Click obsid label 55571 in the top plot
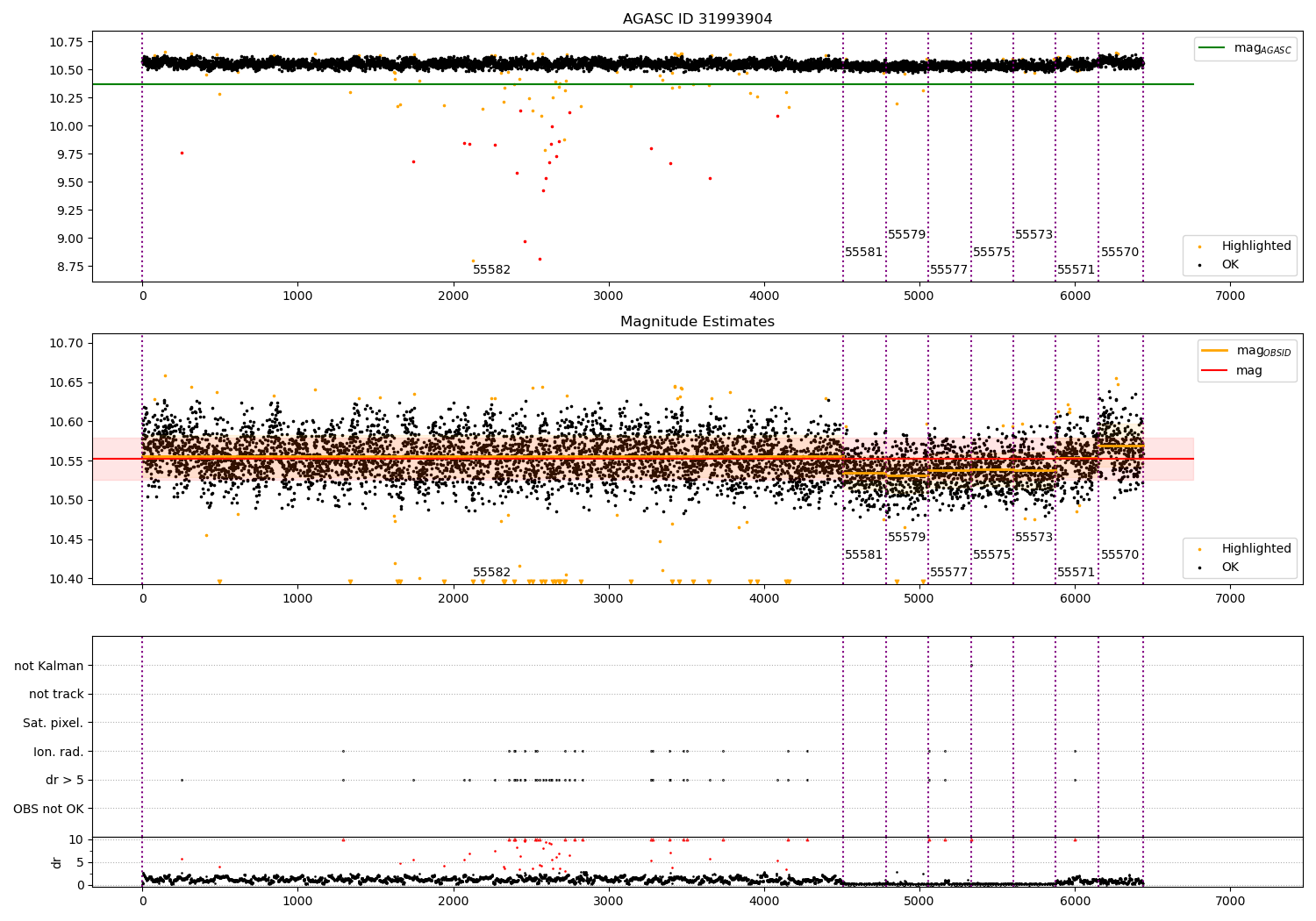Viewport: 1316px width, 921px height. (x=1076, y=269)
